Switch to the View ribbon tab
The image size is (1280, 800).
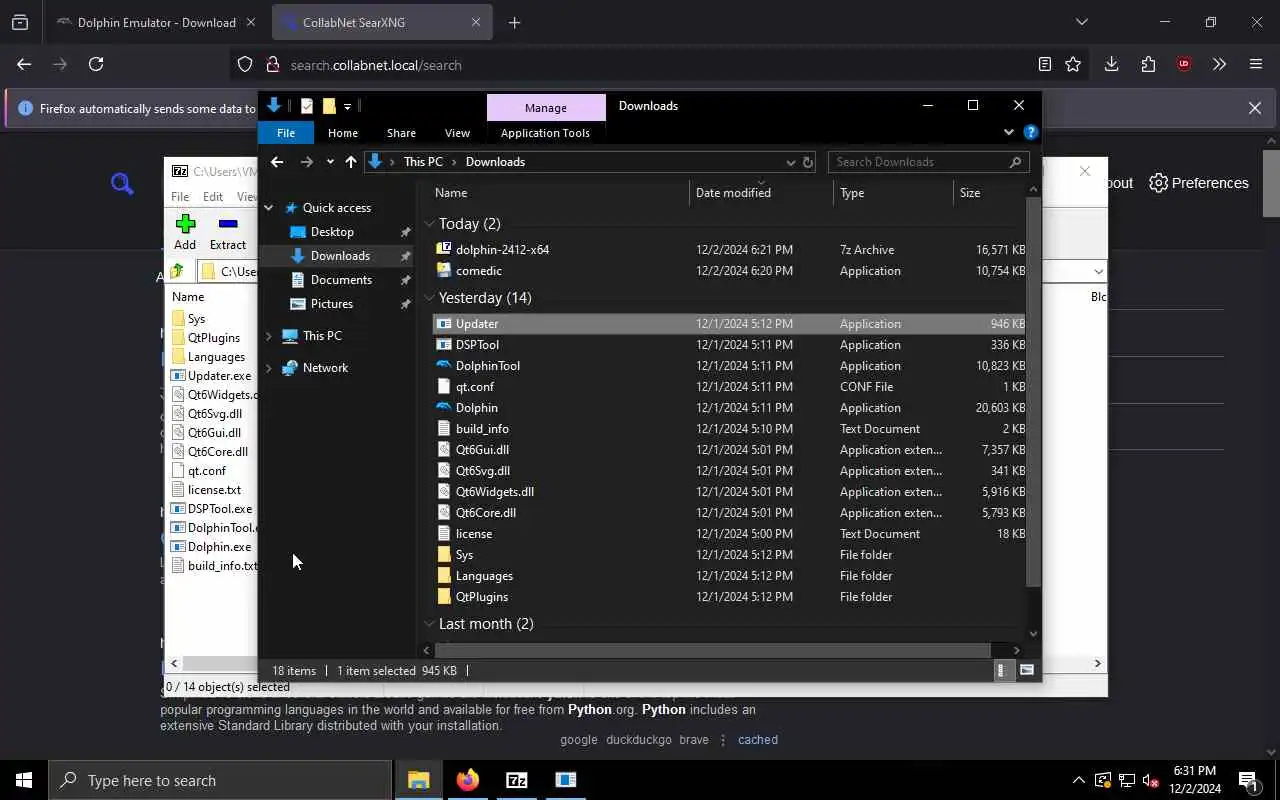click(x=457, y=132)
